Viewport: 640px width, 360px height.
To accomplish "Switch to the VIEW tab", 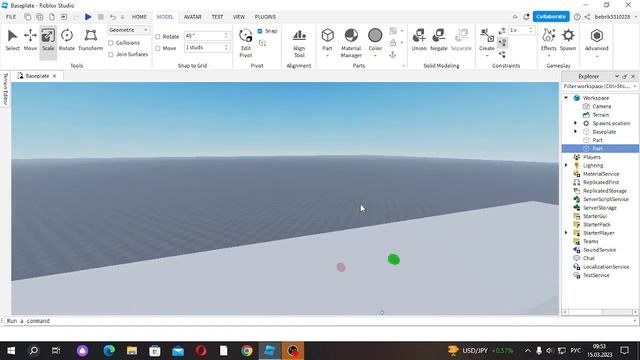I will pyautogui.click(x=239, y=17).
